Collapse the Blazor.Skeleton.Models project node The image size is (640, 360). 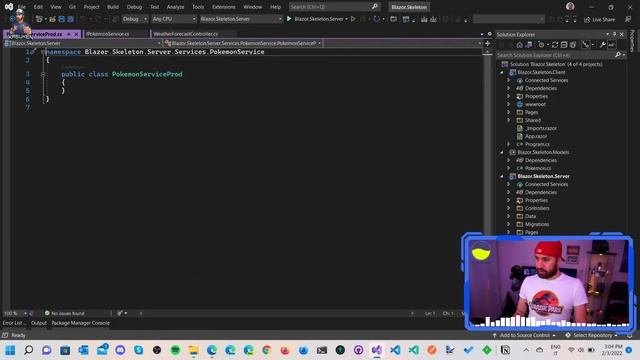tap(502, 152)
